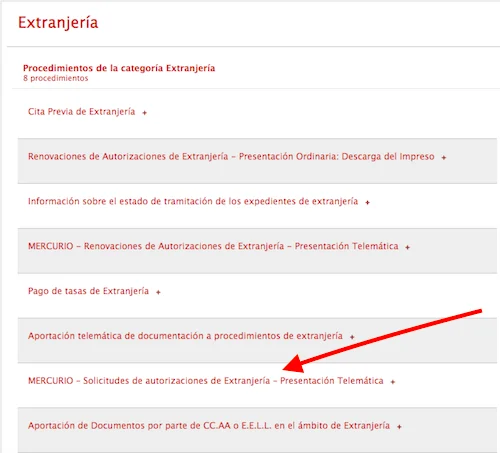Screen dimensions: 500x453
Task: Click the Extranjería page title
Action: pos(58,23)
